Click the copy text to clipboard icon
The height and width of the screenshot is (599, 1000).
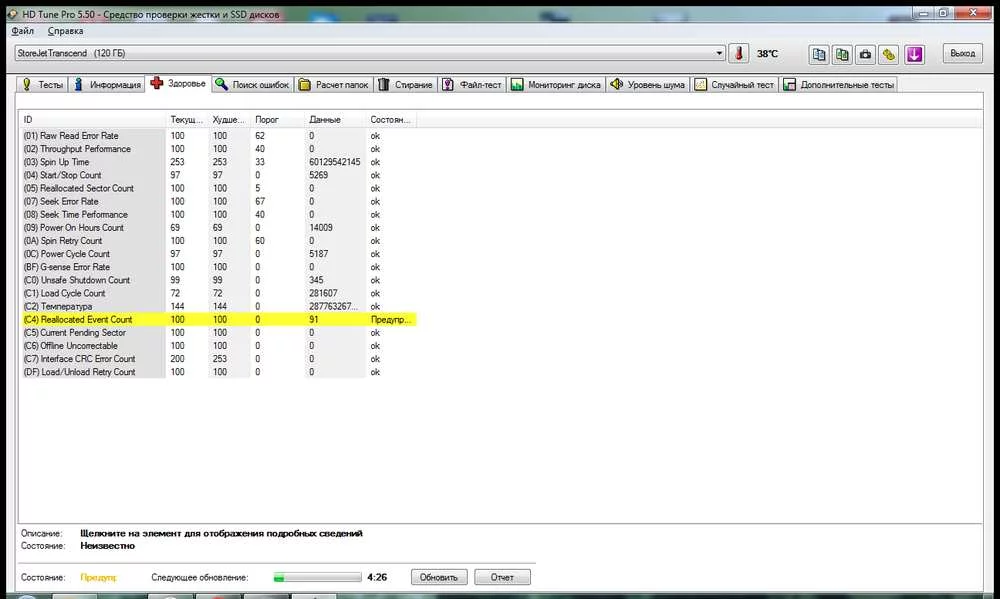[819, 53]
